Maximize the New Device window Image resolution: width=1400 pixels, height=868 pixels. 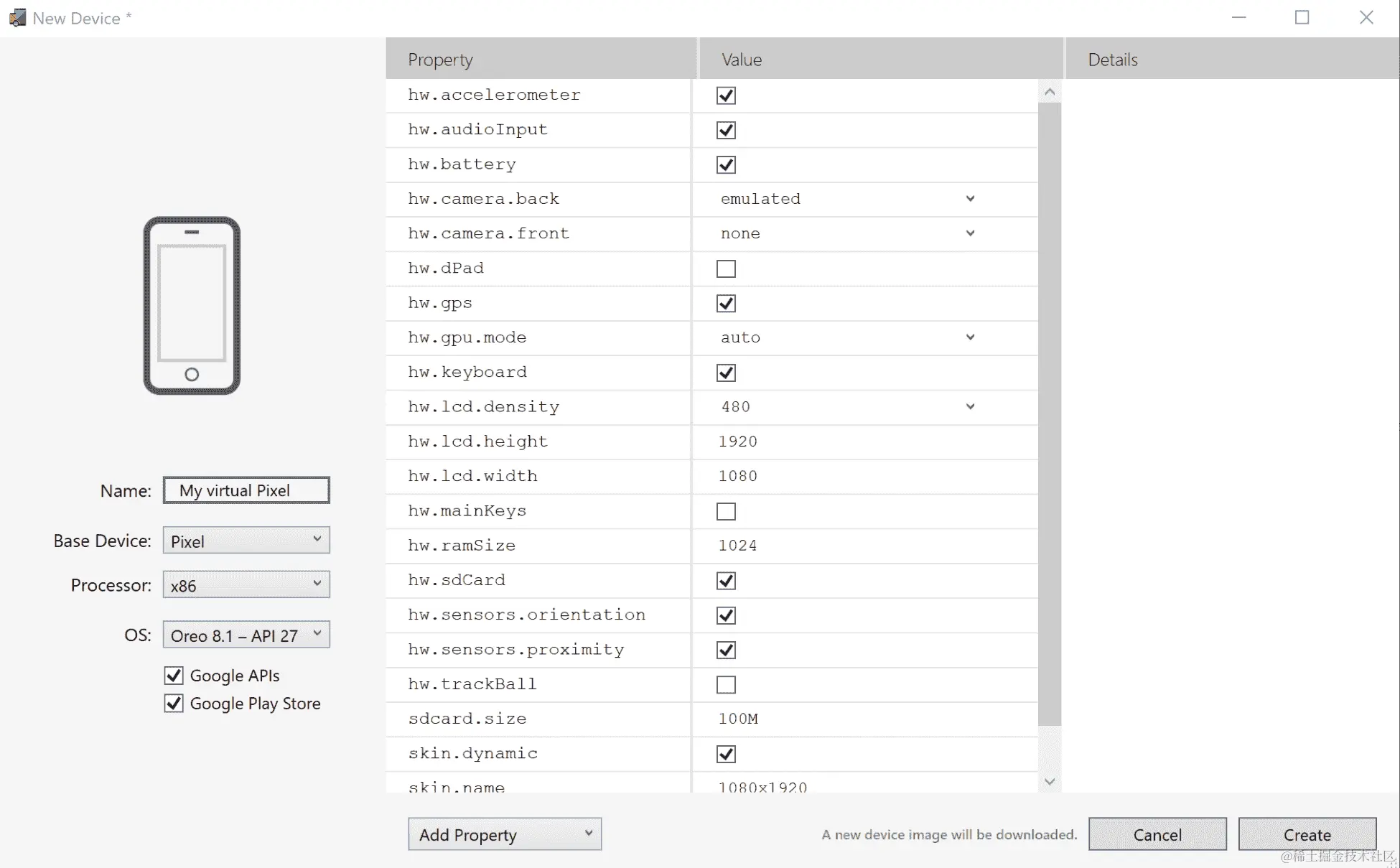click(x=1302, y=18)
